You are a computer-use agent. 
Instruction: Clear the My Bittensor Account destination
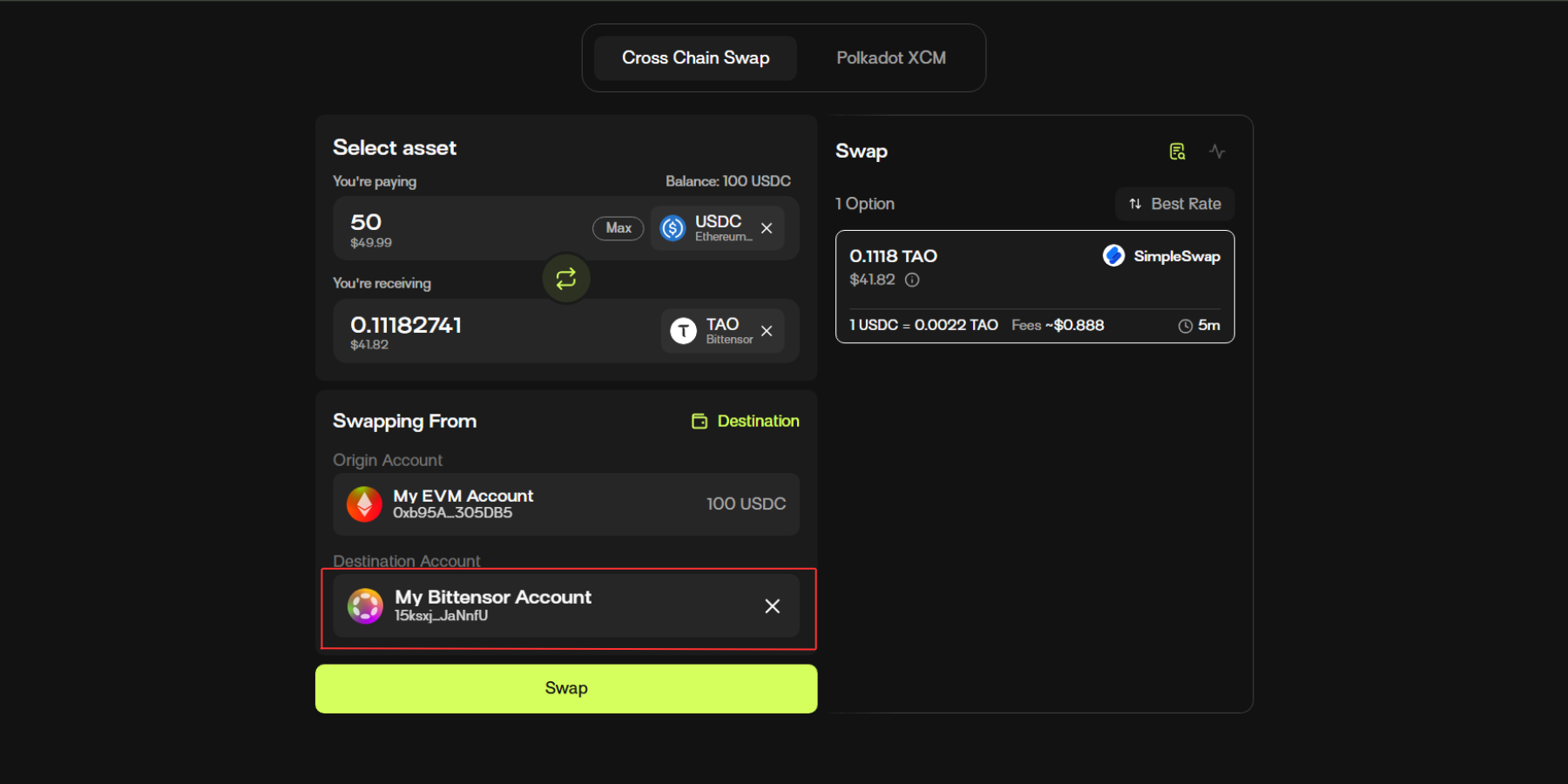pos(772,606)
